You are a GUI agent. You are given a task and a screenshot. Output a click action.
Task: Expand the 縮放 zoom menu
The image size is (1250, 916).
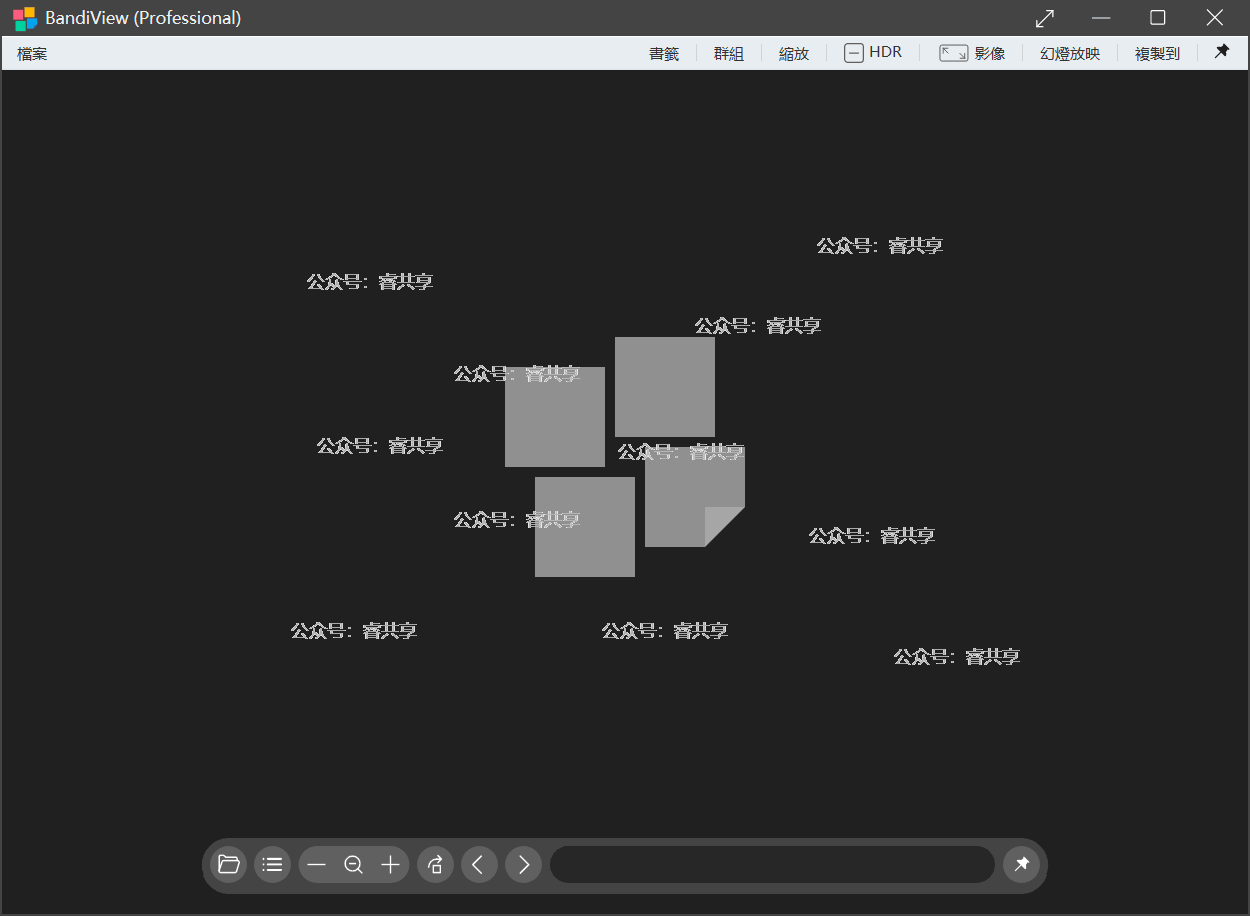tap(794, 54)
